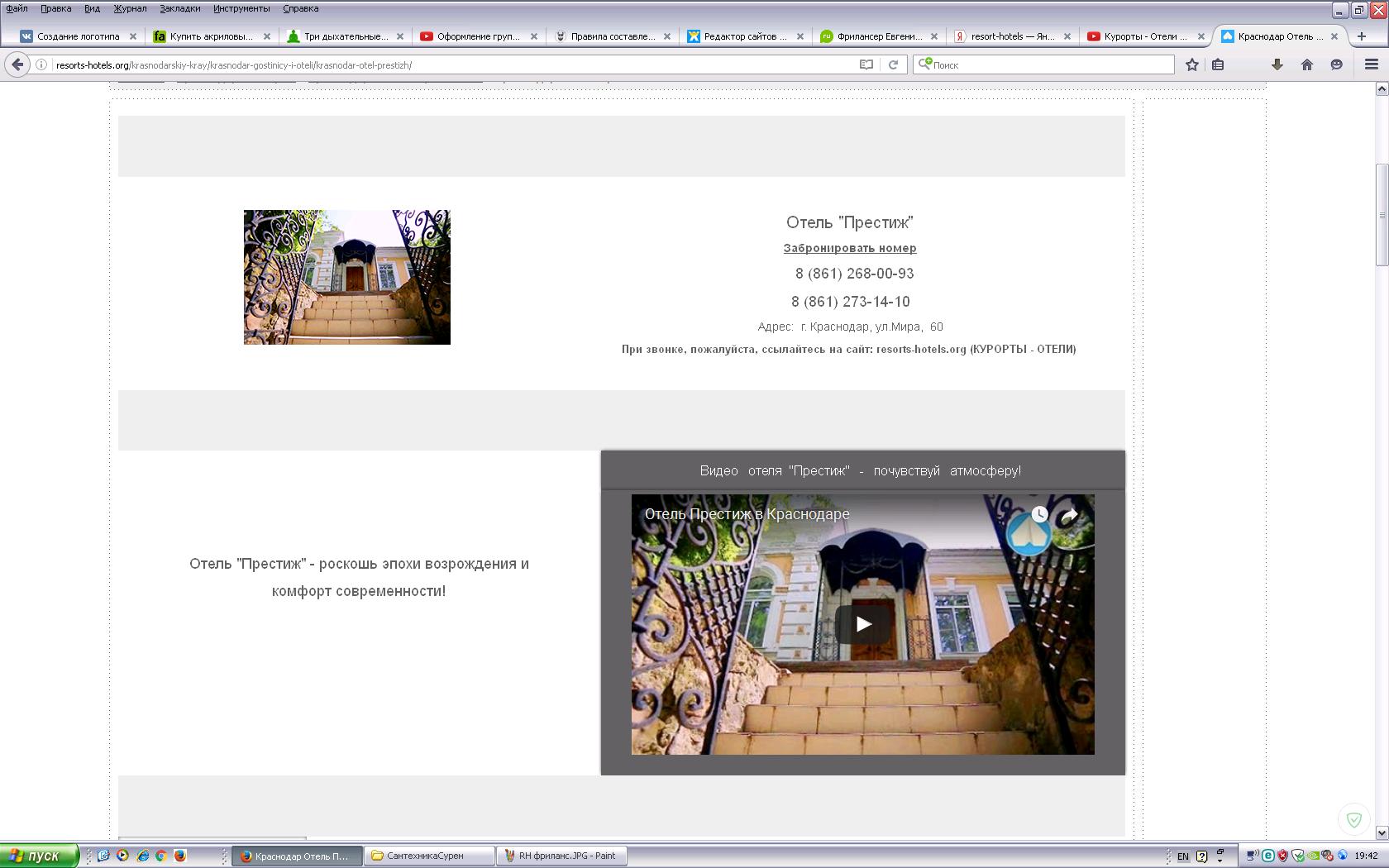The height and width of the screenshot is (868, 1389).
Task: Show the bookmarks list
Action: point(1218,64)
